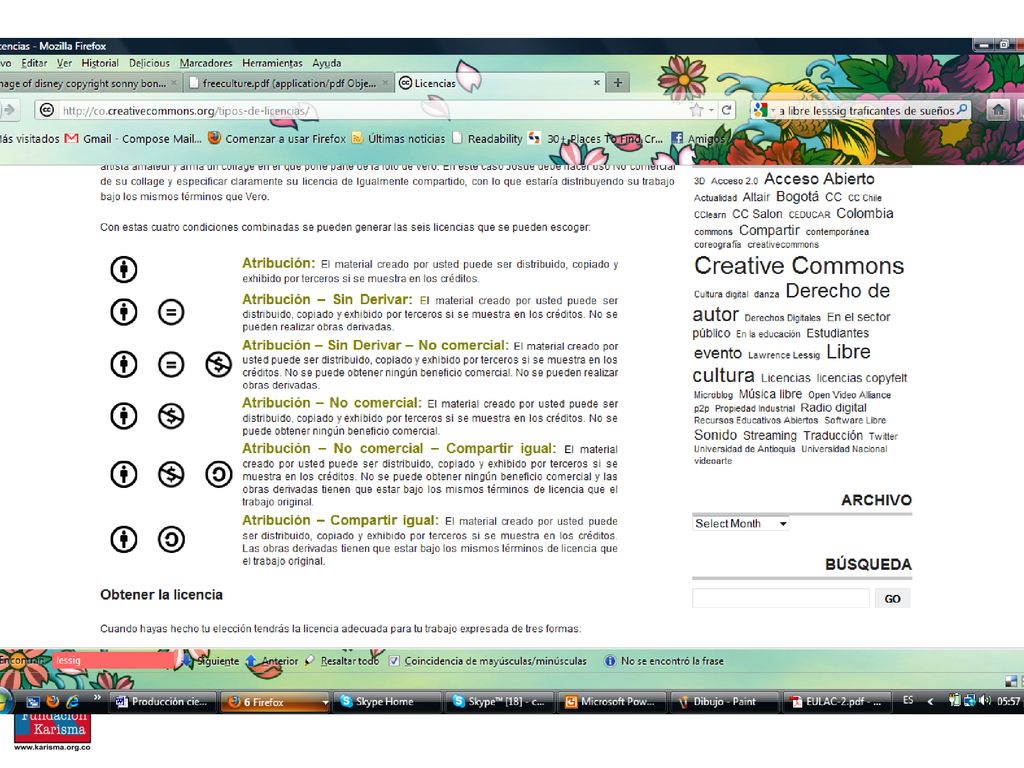
Task: Go to home page via house icon
Action: (x=999, y=110)
